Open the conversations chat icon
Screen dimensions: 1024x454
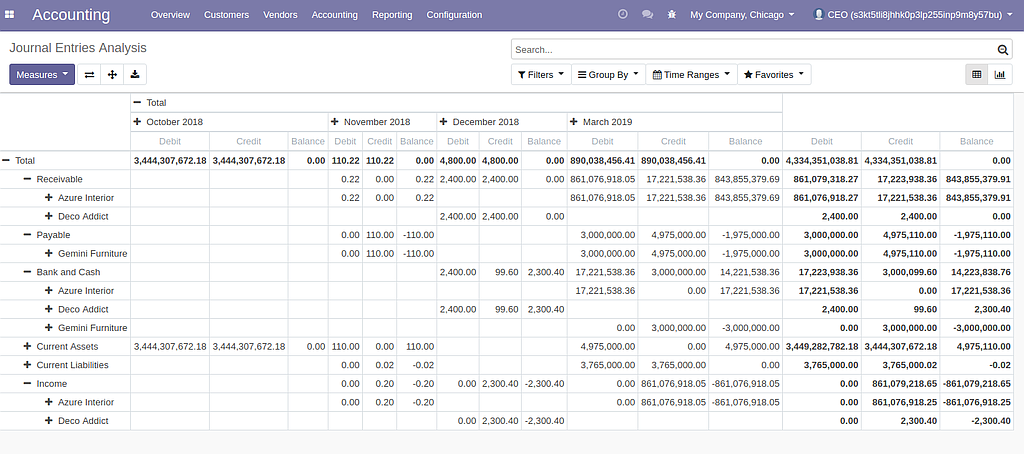pos(647,14)
